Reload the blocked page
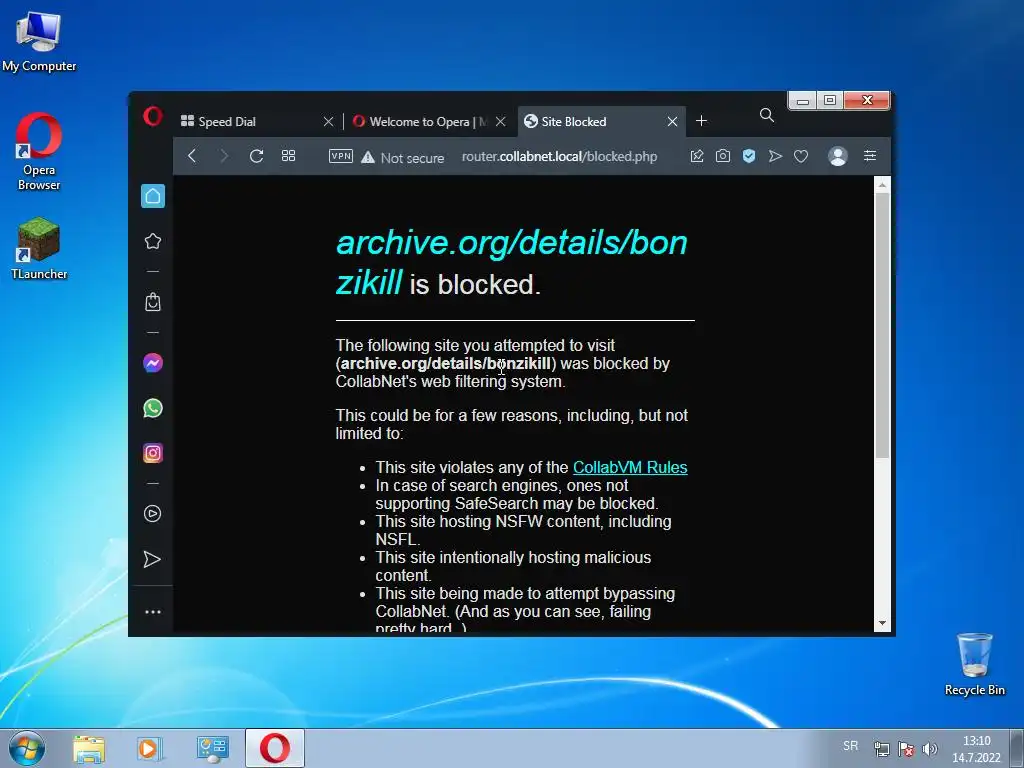Image resolution: width=1024 pixels, height=768 pixels. click(256, 156)
